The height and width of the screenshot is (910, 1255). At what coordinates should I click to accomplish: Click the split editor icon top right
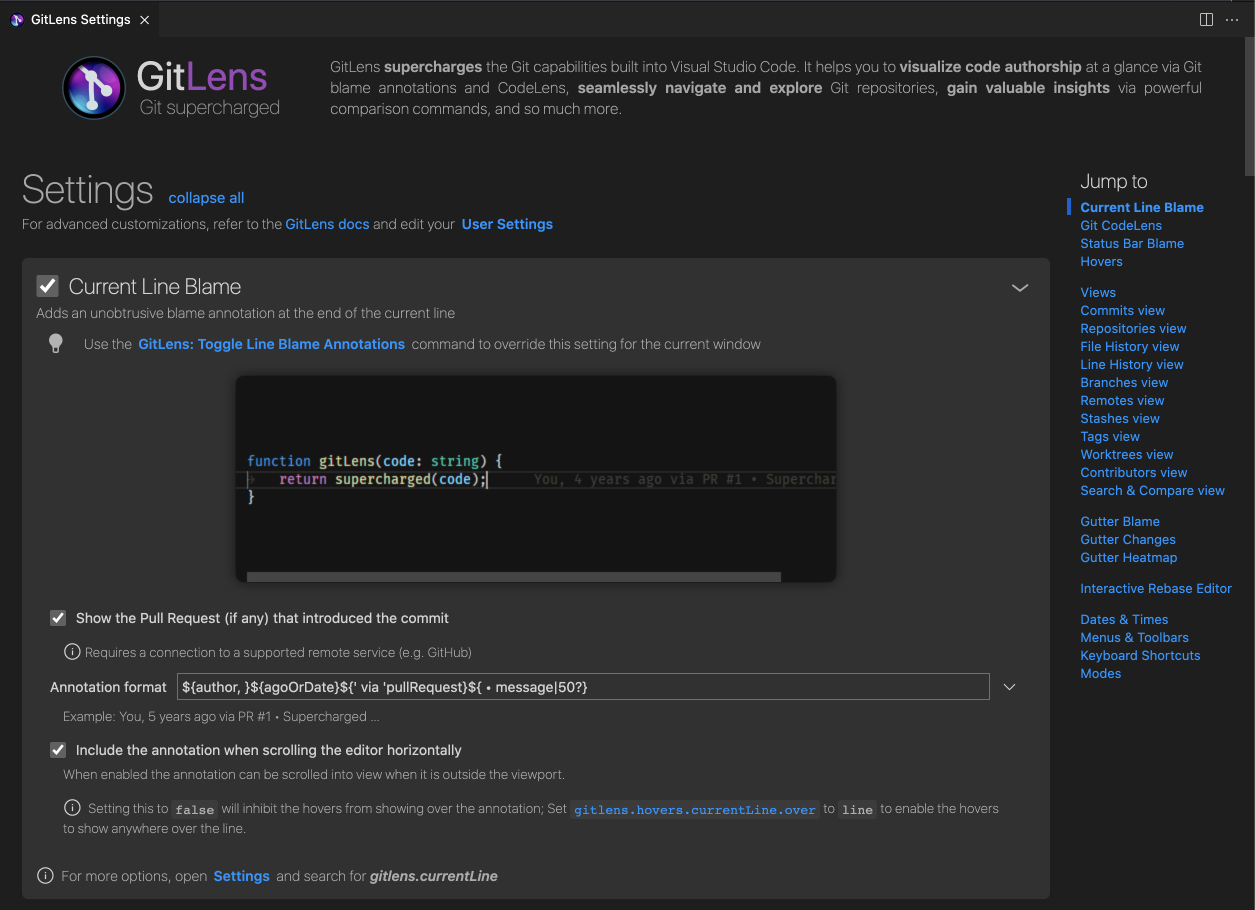(1206, 19)
